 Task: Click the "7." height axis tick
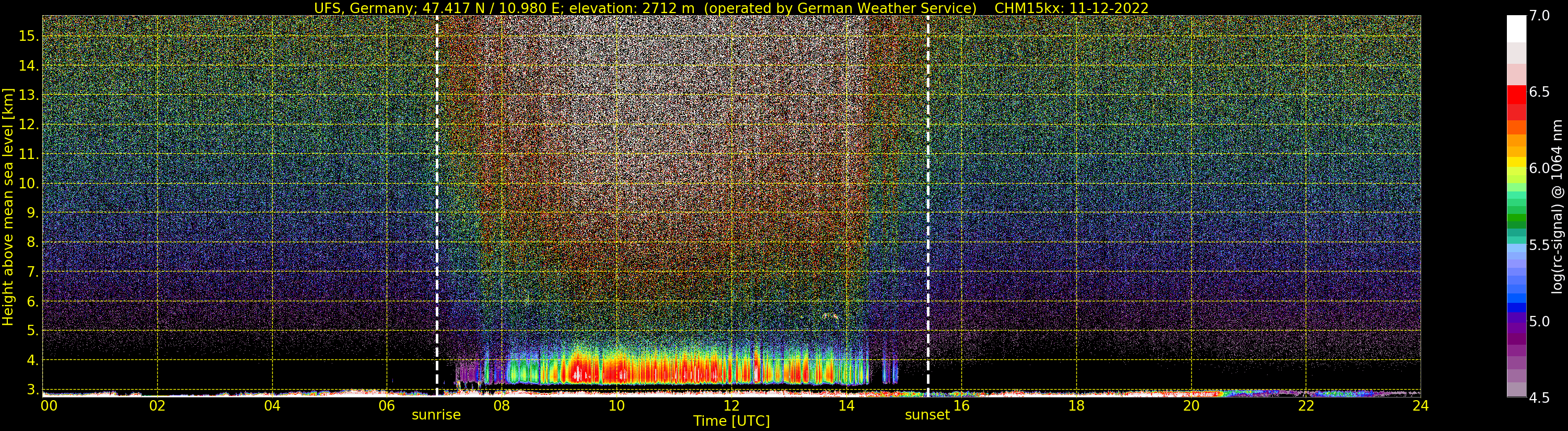[x=32, y=272]
